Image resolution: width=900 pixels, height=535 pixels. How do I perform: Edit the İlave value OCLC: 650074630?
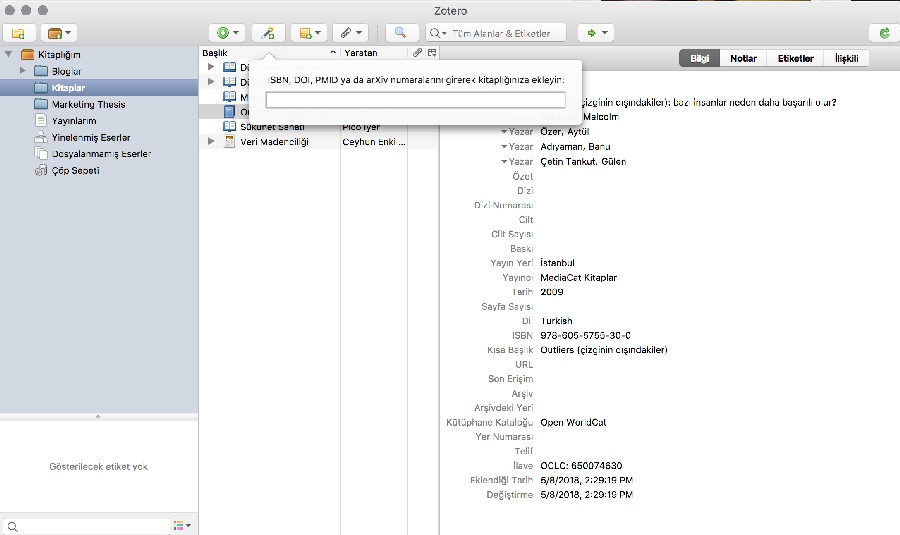(x=581, y=466)
